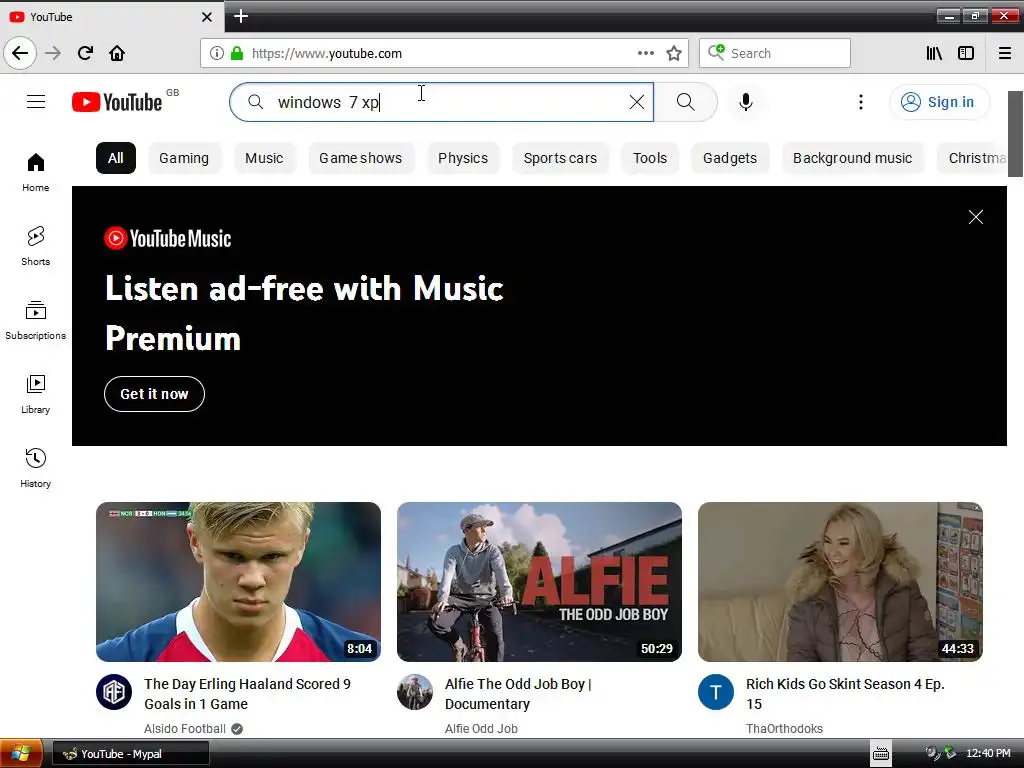
Task: Open a new tab with plus button
Action: pyautogui.click(x=241, y=16)
